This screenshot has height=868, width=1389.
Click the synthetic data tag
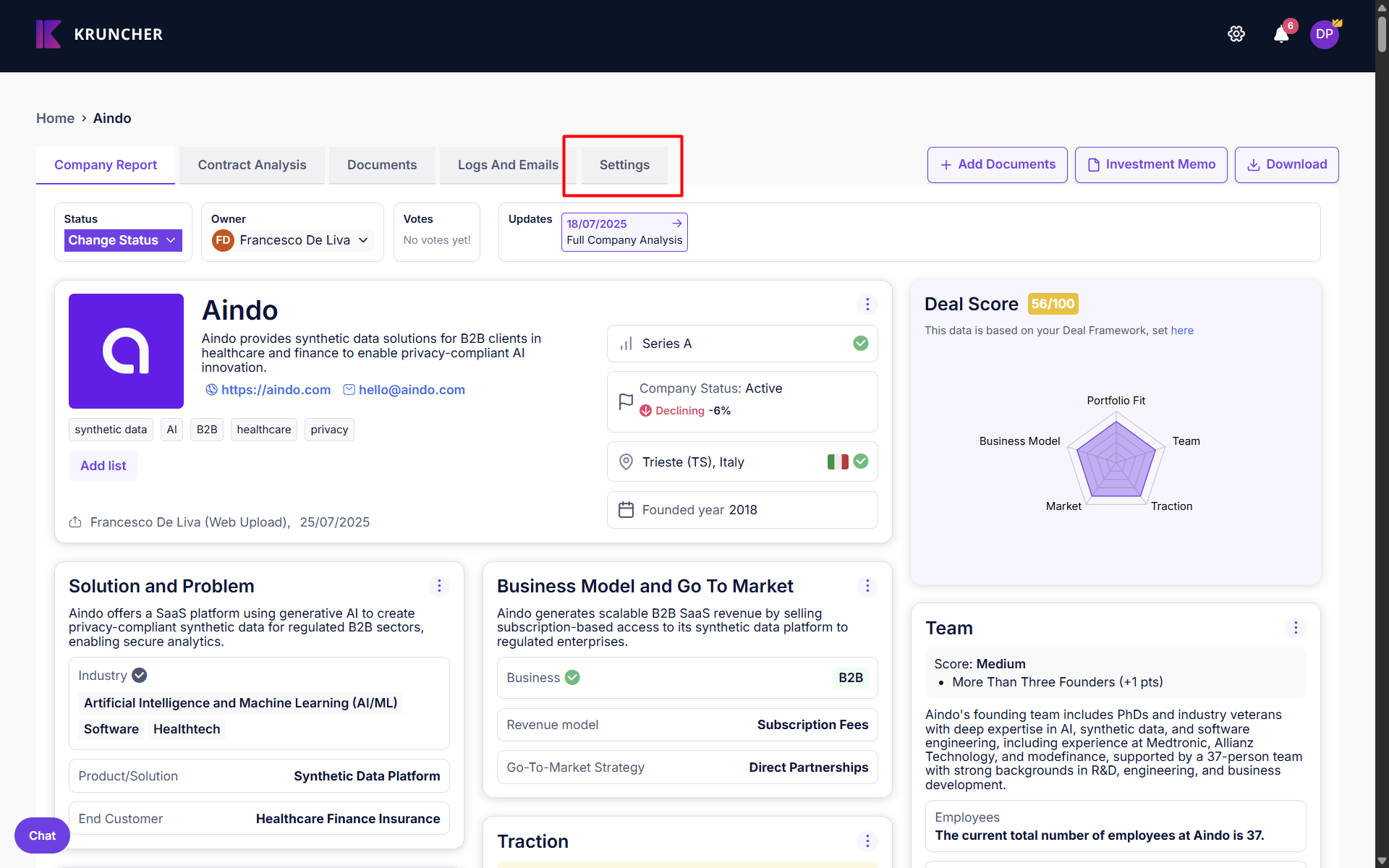111,430
